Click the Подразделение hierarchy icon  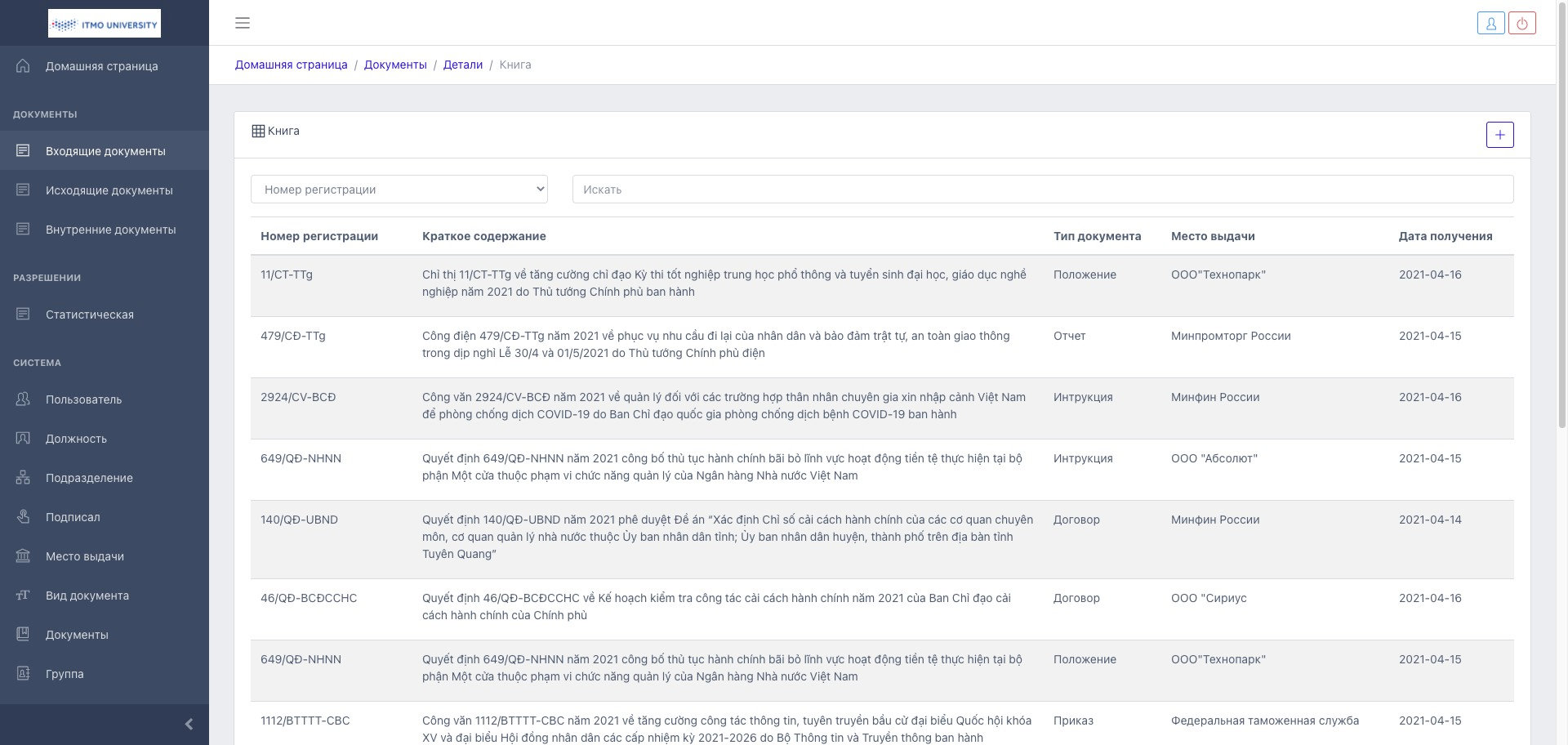click(x=23, y=478)
